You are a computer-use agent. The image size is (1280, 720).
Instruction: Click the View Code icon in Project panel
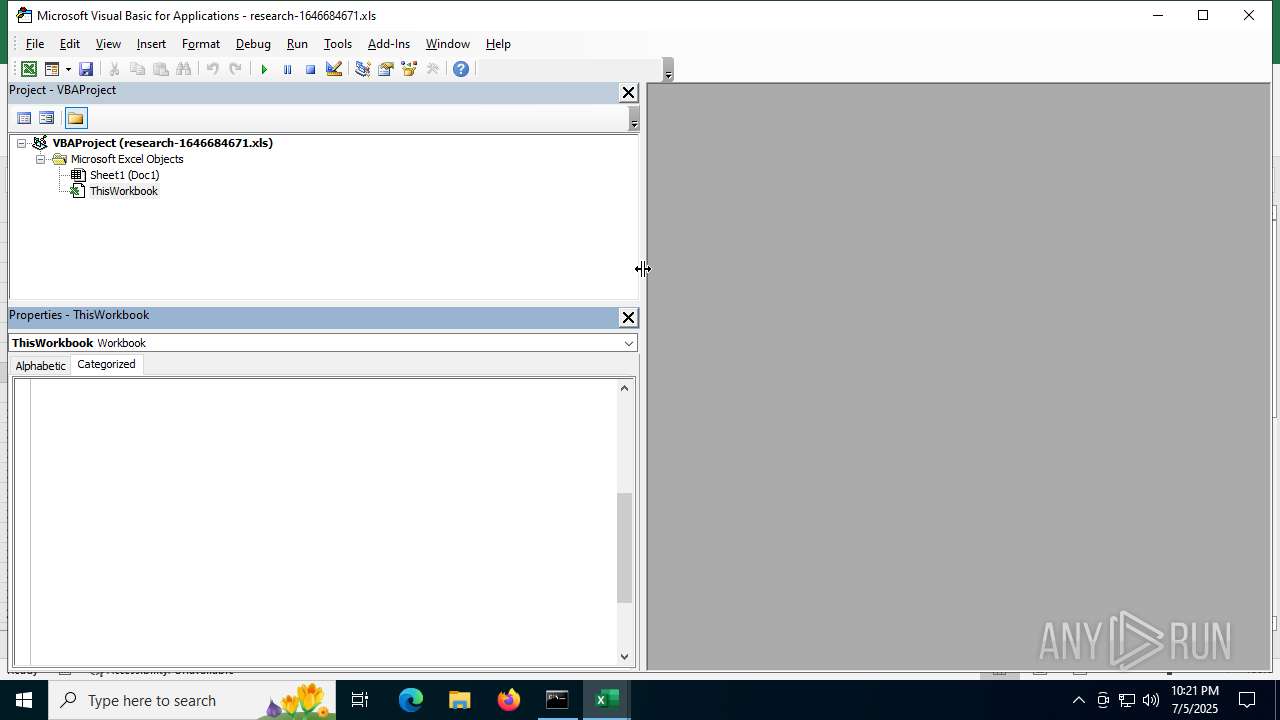pyautogui.click(x=24, y=118)
